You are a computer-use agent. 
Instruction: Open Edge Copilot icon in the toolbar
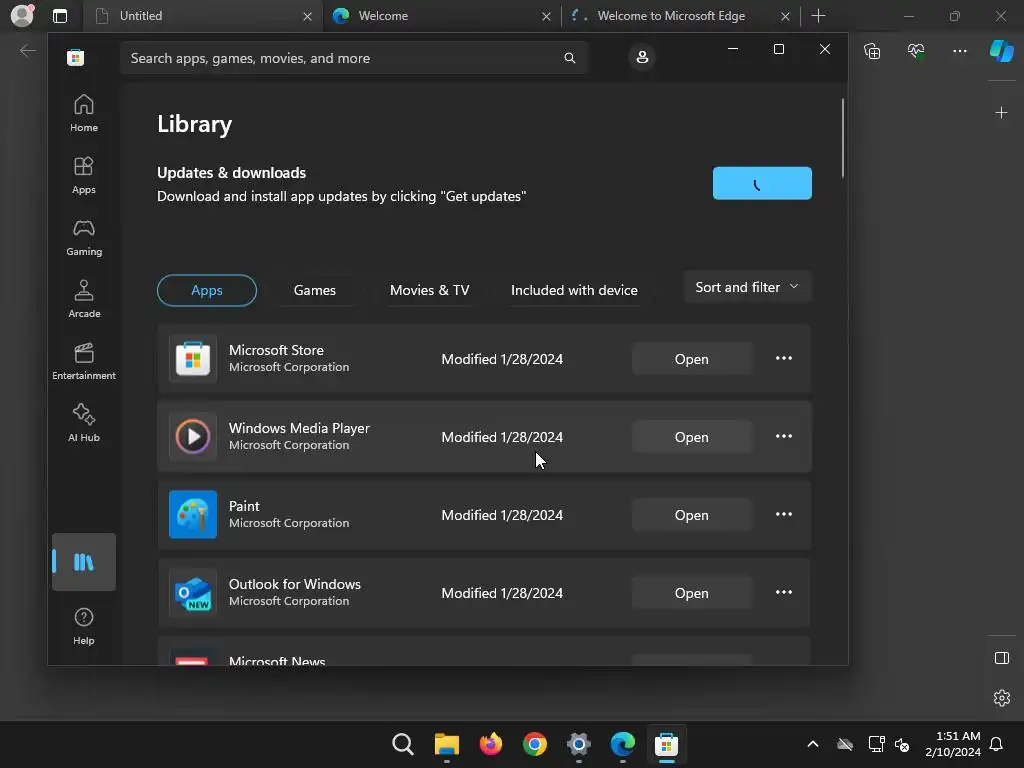1001,50
